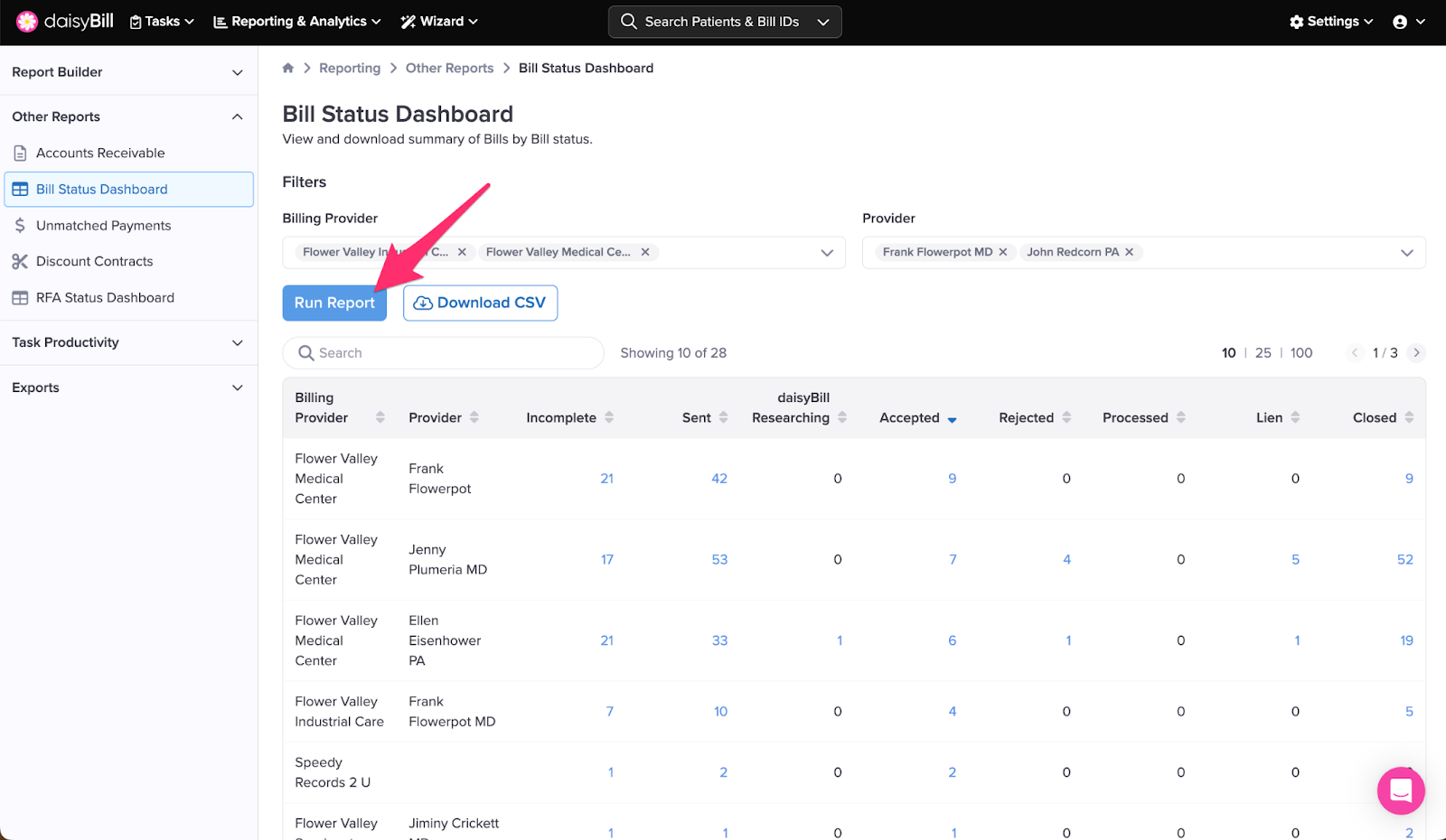Screen dimensions: 1446x840
Task: Show 25 rows per page
Action: pyautogui.click(x=1263, y=353)
